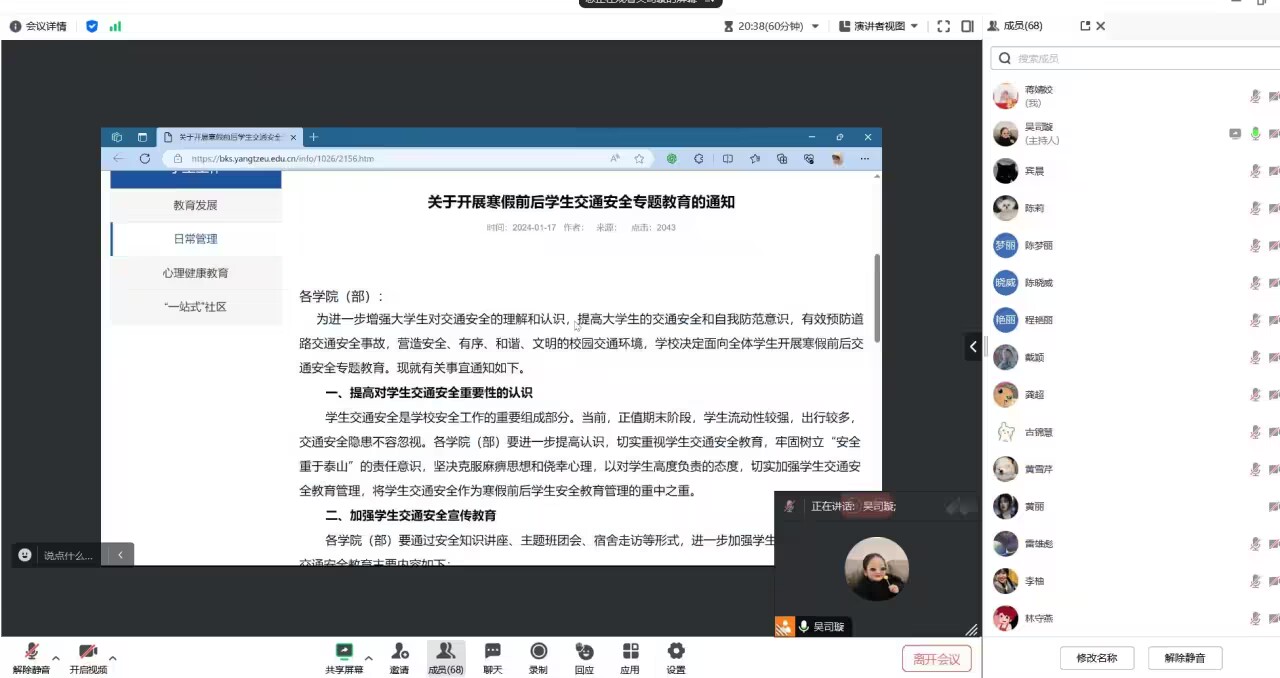Open the 回应 reactions icon

584,652
